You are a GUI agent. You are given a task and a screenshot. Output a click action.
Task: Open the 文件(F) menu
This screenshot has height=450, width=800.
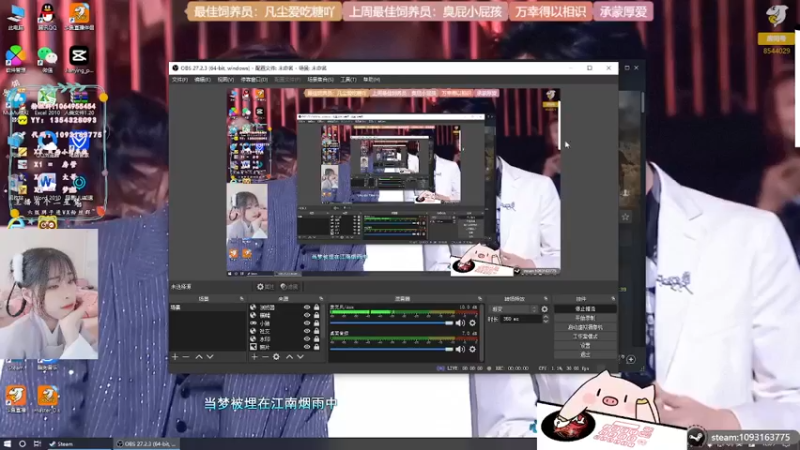(180, 80)
